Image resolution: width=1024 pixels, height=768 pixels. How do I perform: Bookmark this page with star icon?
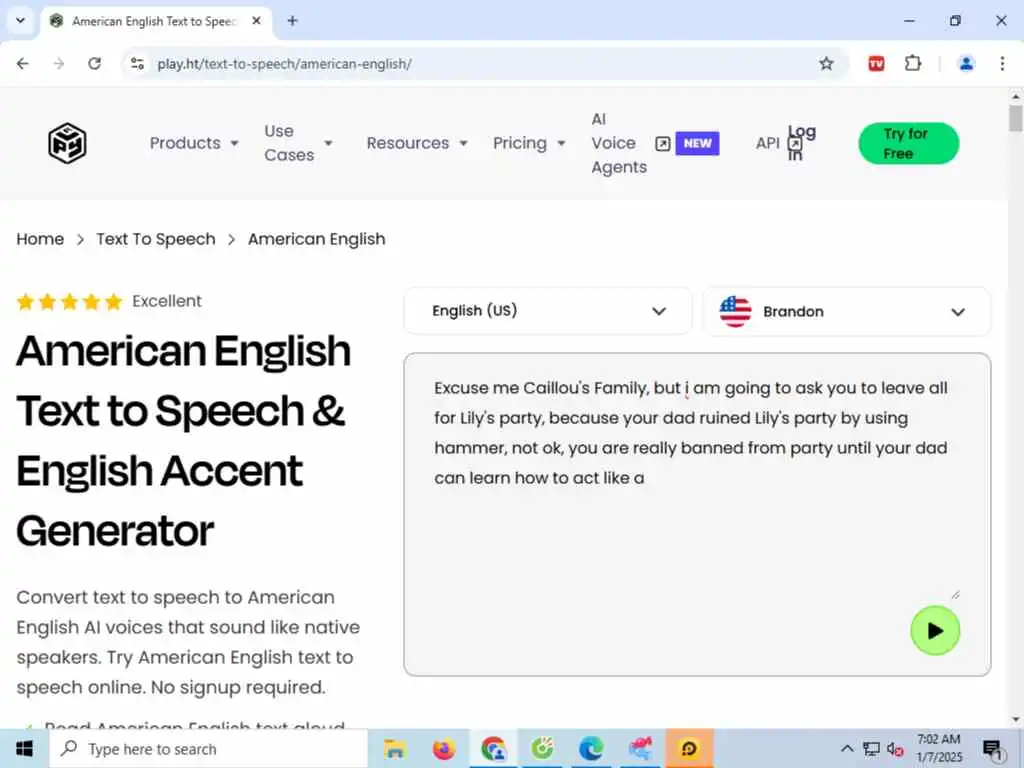click(826, 63)
